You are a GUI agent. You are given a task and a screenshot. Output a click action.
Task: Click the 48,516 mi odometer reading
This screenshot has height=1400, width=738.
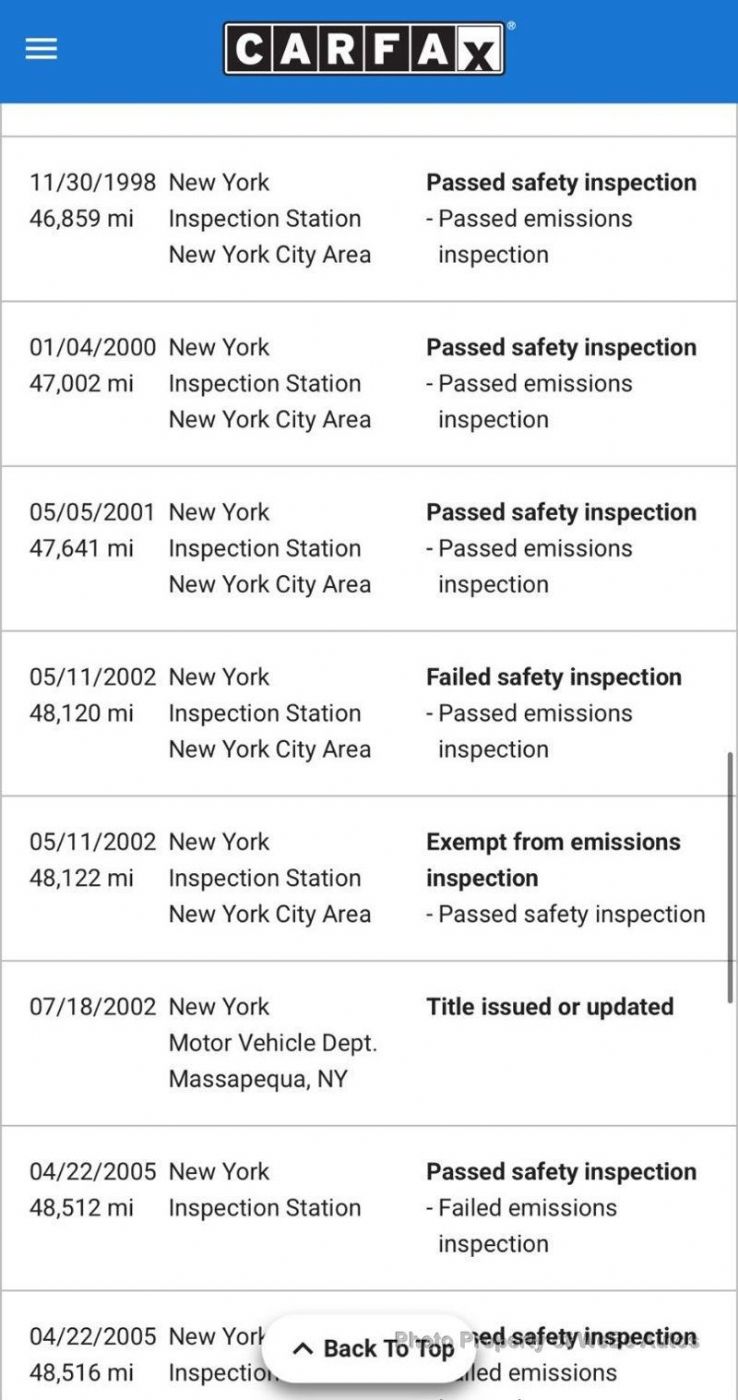click(81, 1373)
